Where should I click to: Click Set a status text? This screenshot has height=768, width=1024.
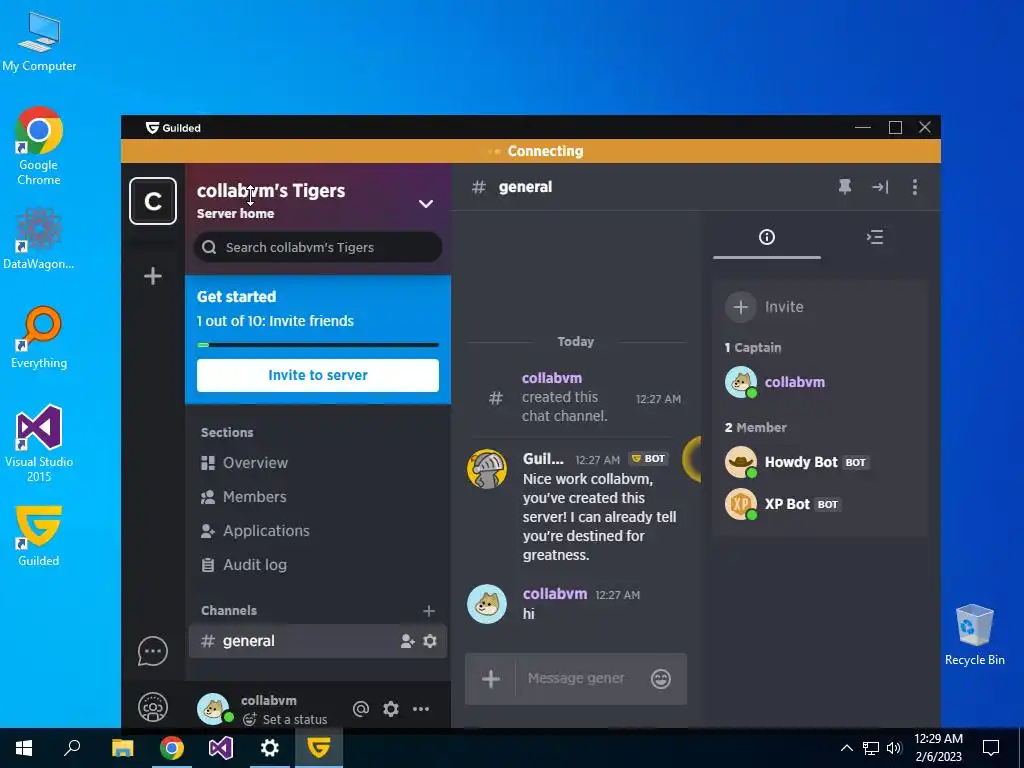[x=295, y=720]
